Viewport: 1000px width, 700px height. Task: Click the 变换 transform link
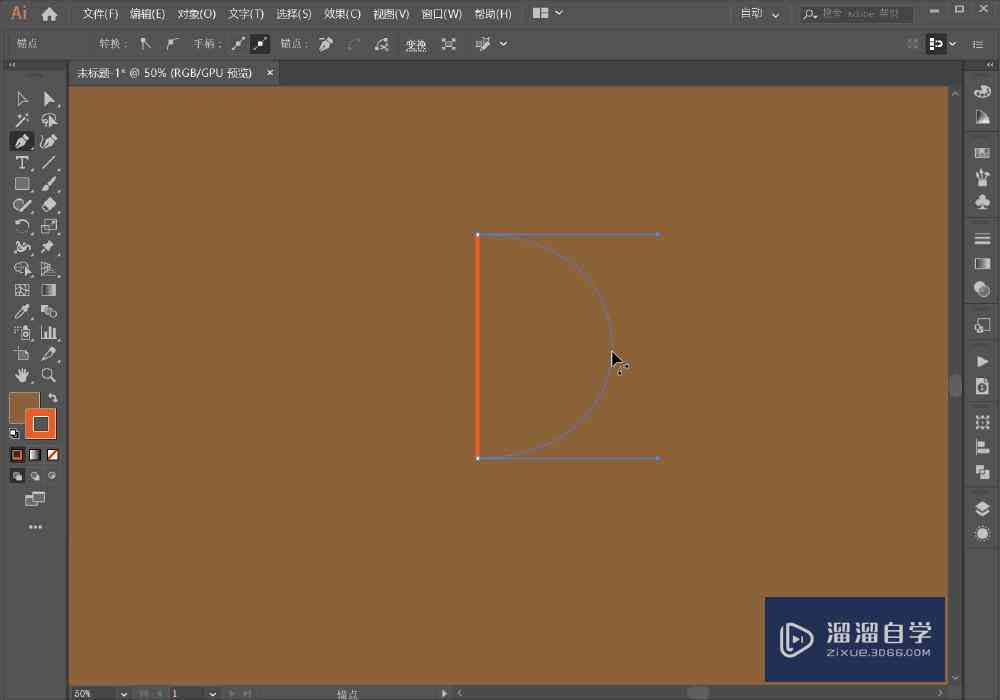click(416, 45)
